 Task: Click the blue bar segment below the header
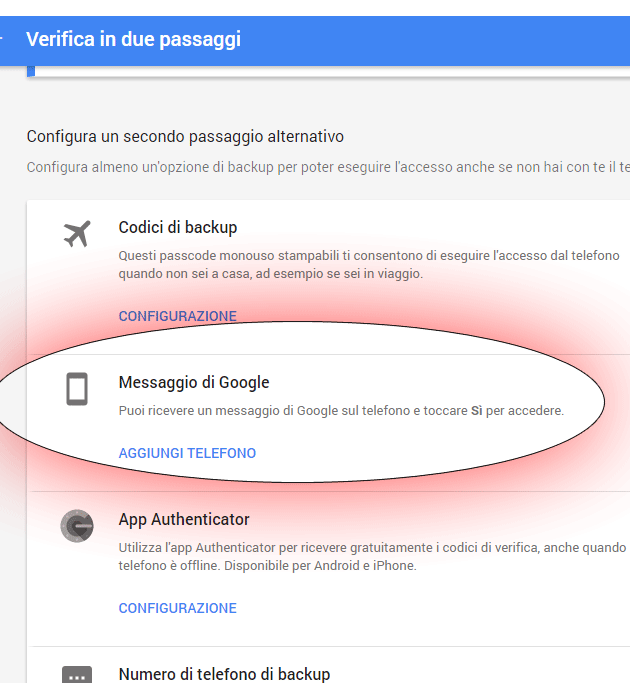coord(31,71)
